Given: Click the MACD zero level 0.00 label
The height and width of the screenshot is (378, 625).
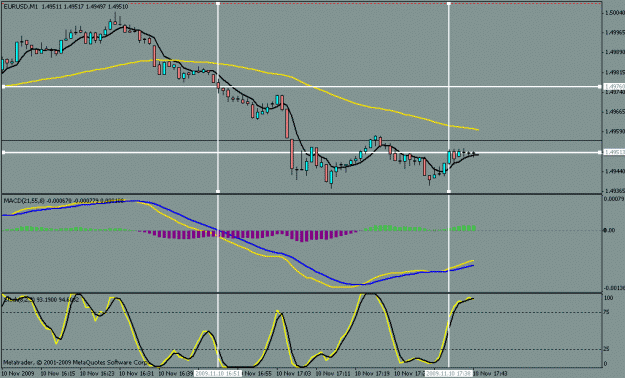Looking at the screenshot, I should (x=610, y=230).
